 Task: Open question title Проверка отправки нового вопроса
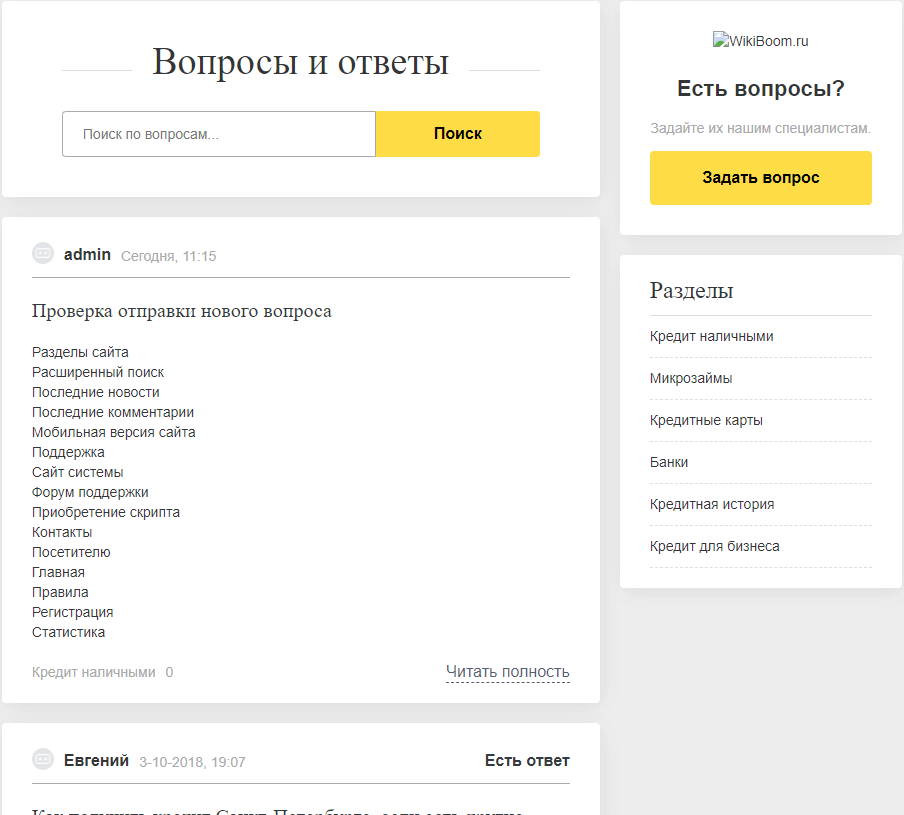tap(181, 311)
